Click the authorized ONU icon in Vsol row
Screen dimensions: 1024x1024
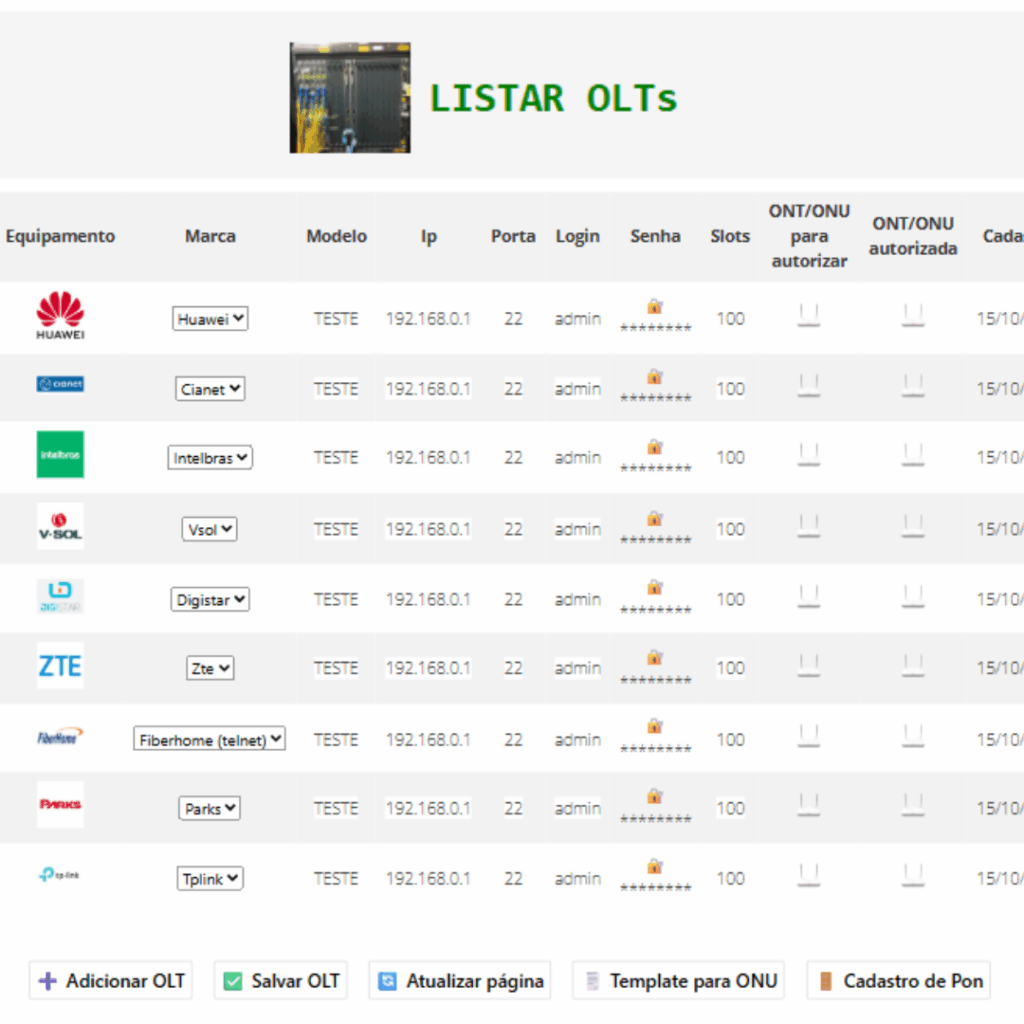click(912, 524)
